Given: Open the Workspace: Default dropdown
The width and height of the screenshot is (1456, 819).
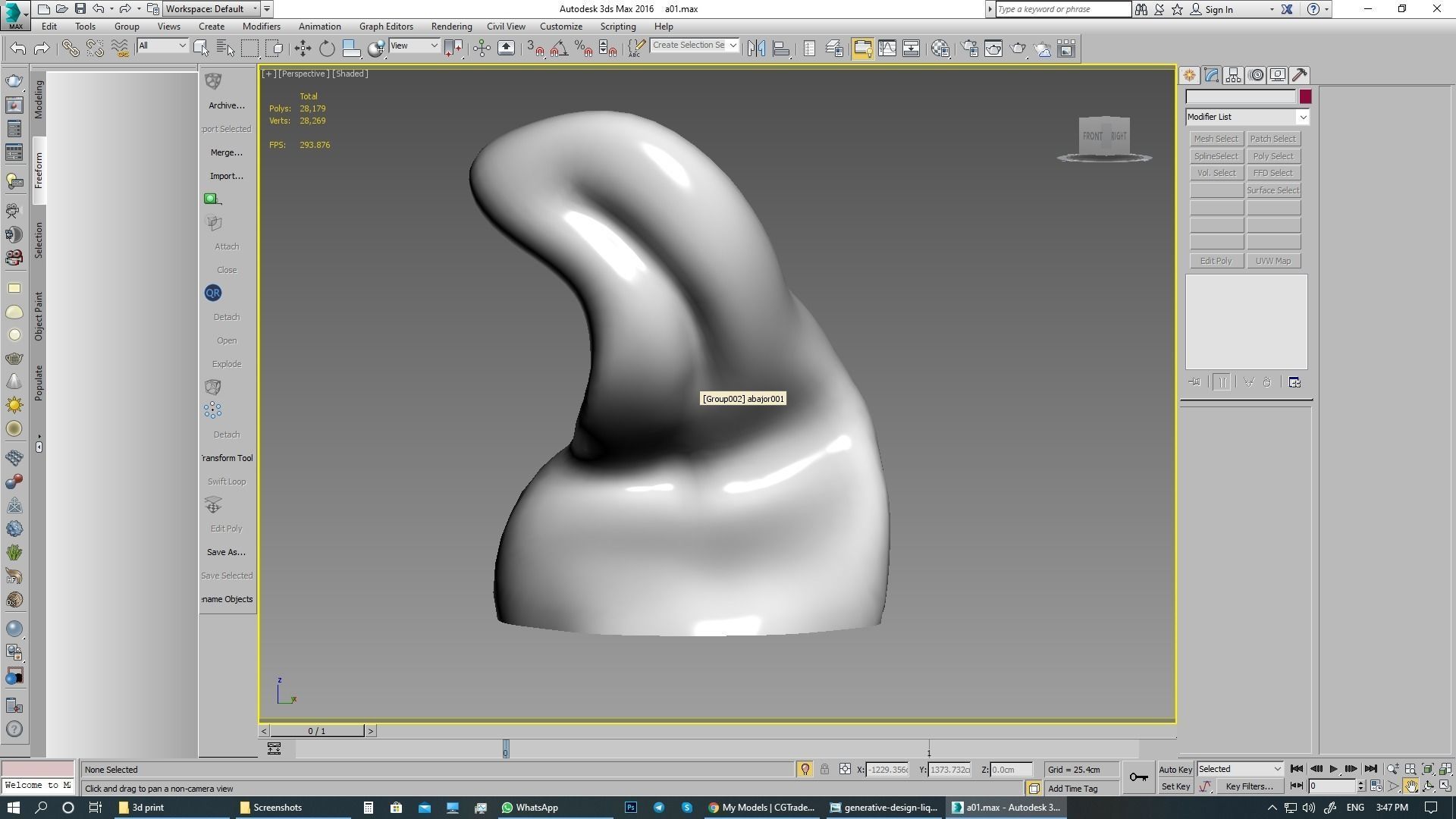Looking at the screenshot, I should (x=212, y=9).
